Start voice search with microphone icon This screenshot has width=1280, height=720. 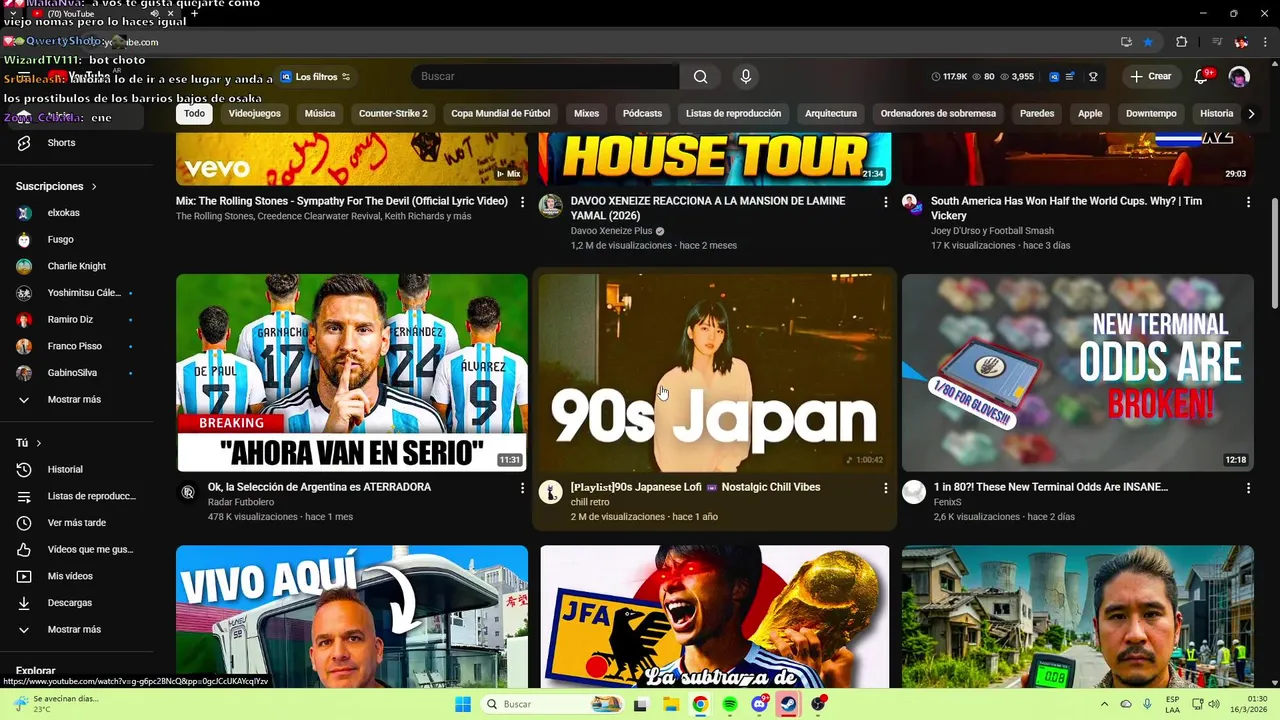coord(745,77)
